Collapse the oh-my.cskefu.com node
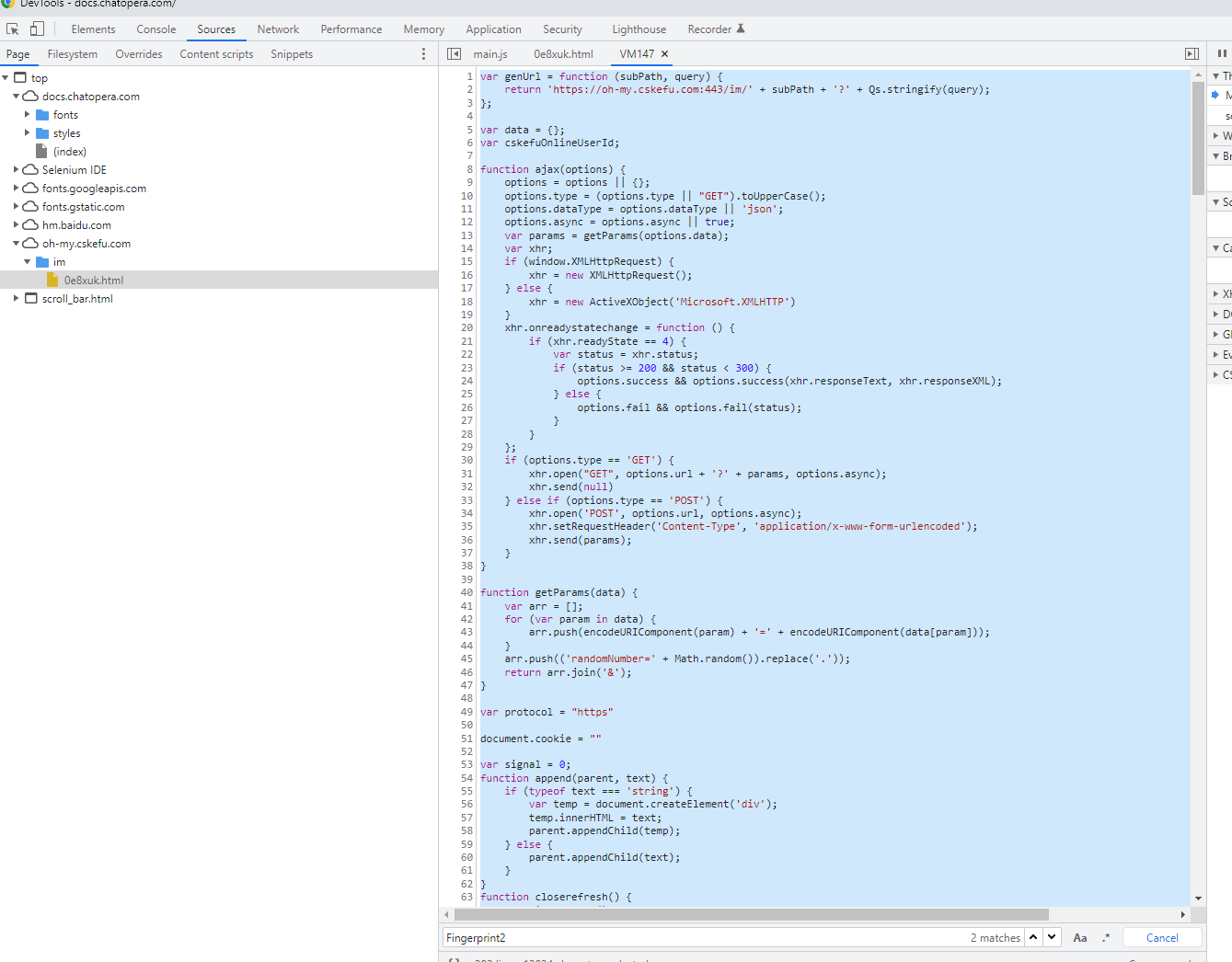Image resolution: width=1232 pixels, height=962 pixels. point(17,244)
